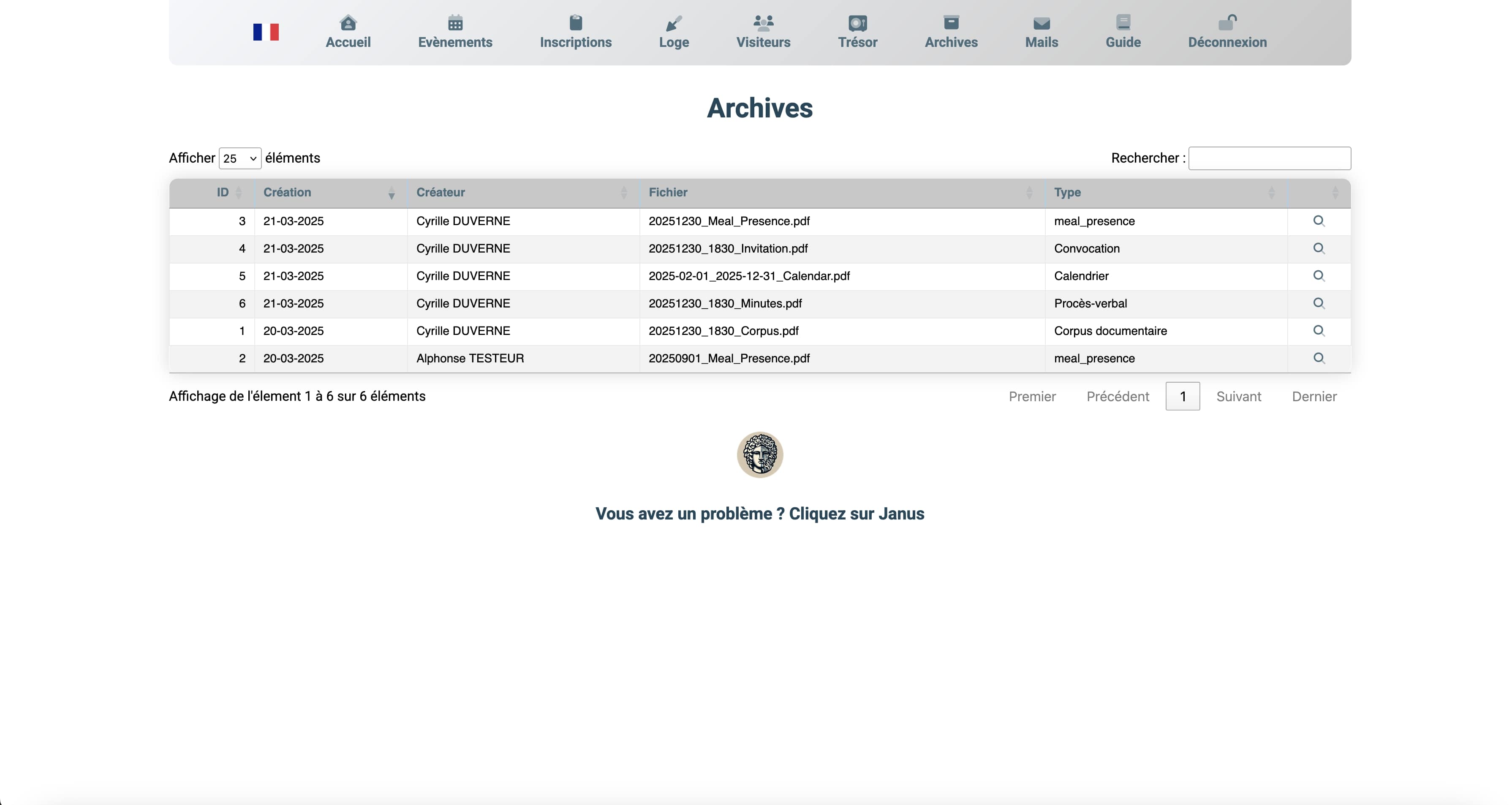Go to Evènements menu
This screenshot has width=1512, height=805.
coord(455,32)
